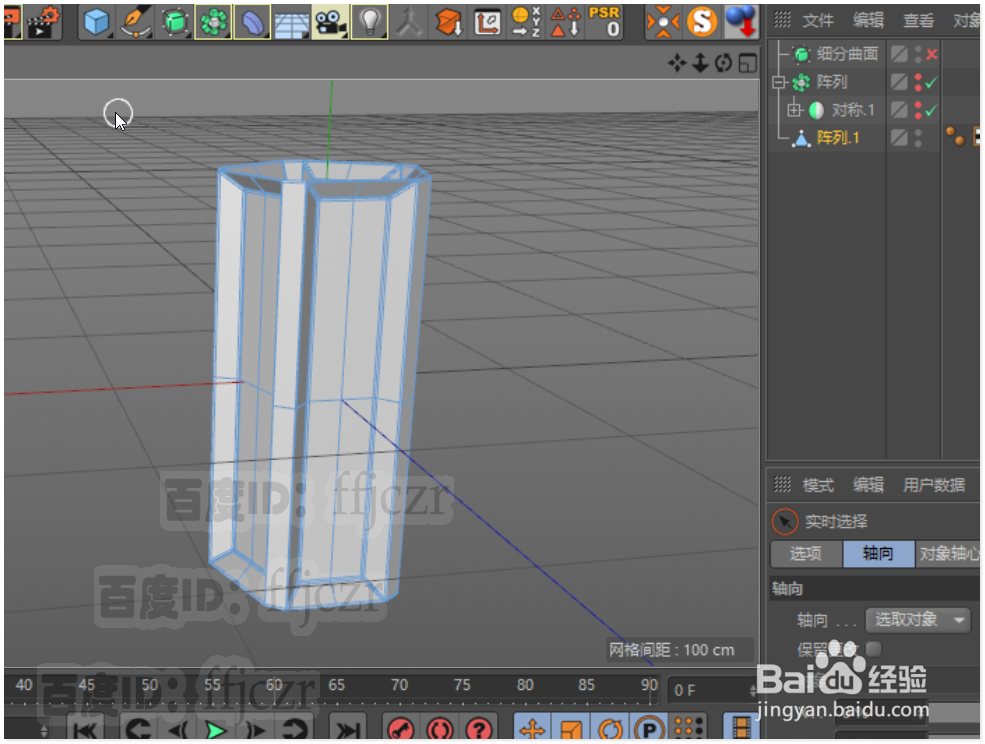
Task: Toggle the green check on 对称.1
Action: (932, 110)
